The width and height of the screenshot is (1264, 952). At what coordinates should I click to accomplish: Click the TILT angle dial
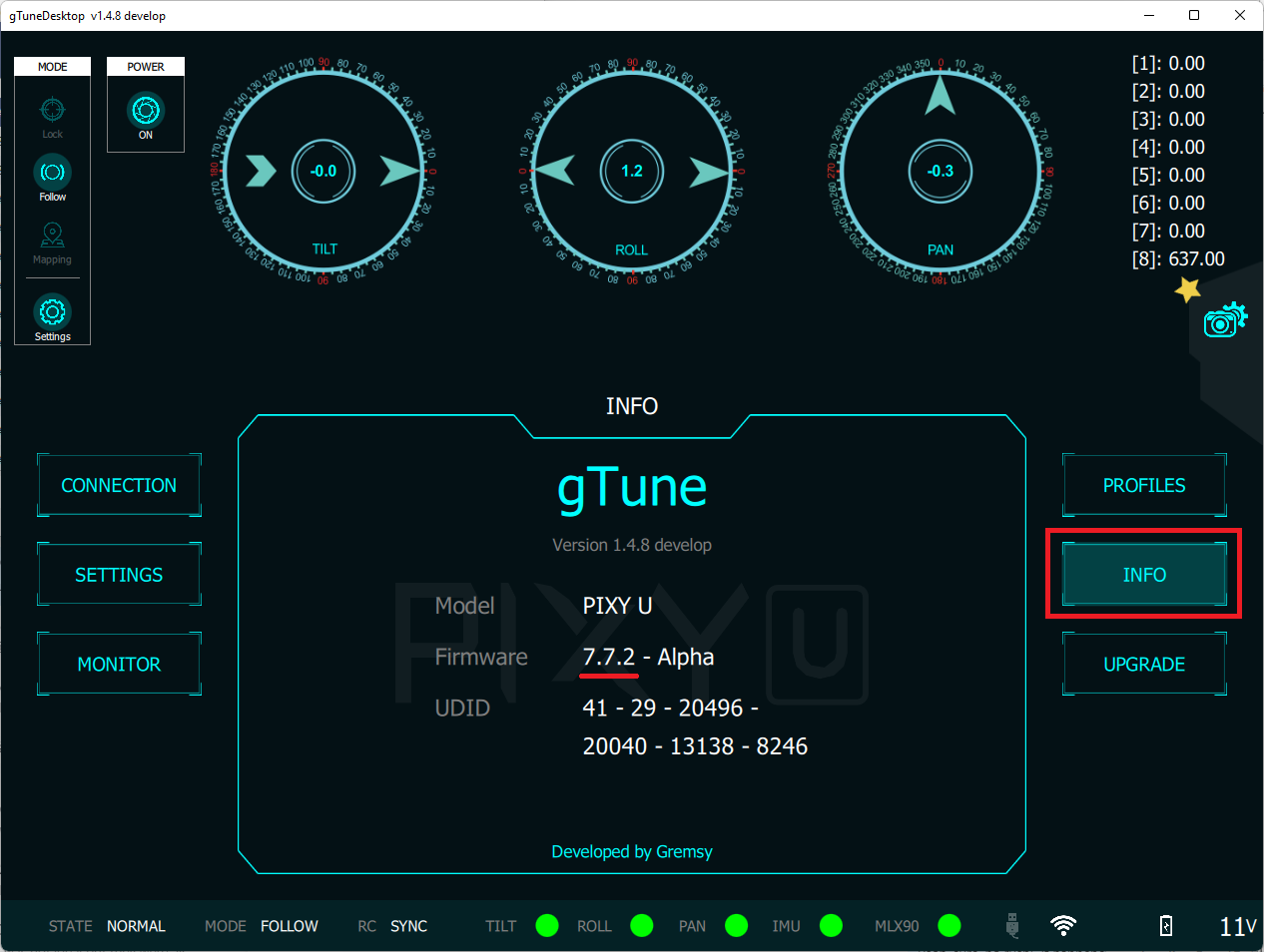coord(323,172)
